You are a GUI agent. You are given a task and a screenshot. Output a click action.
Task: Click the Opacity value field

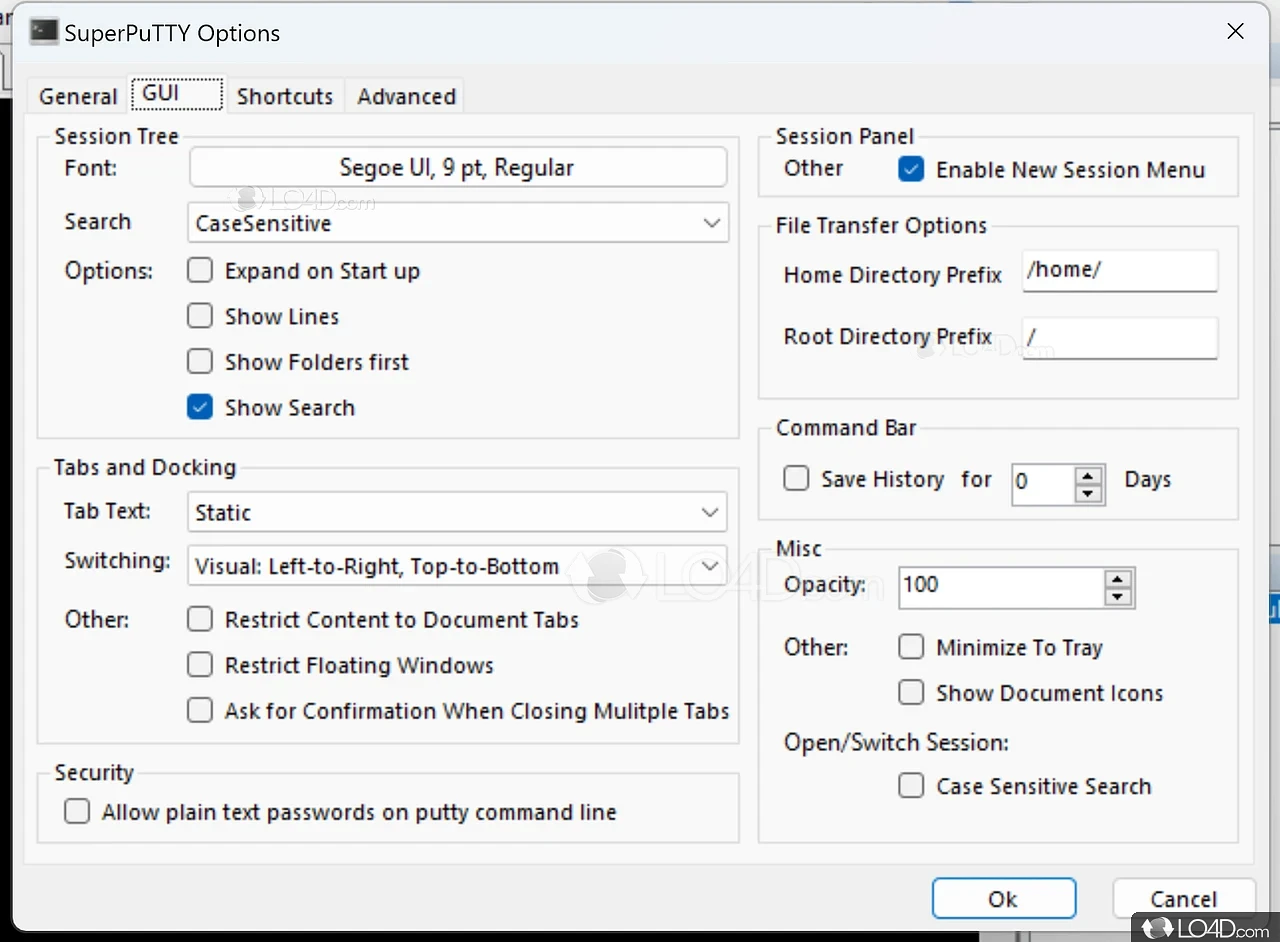click(x=1000, y=587)
